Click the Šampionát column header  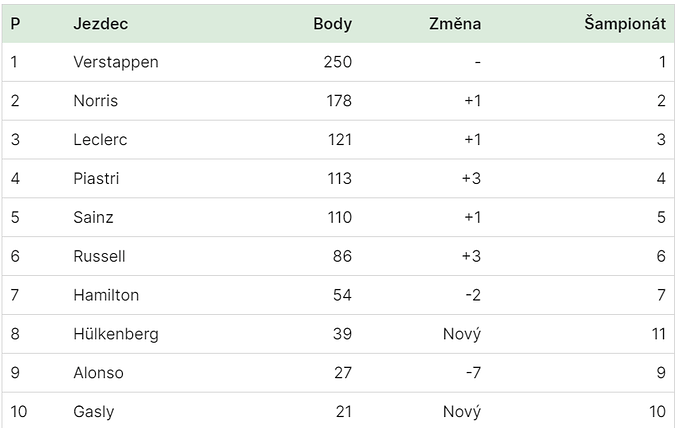coord(625,24)
